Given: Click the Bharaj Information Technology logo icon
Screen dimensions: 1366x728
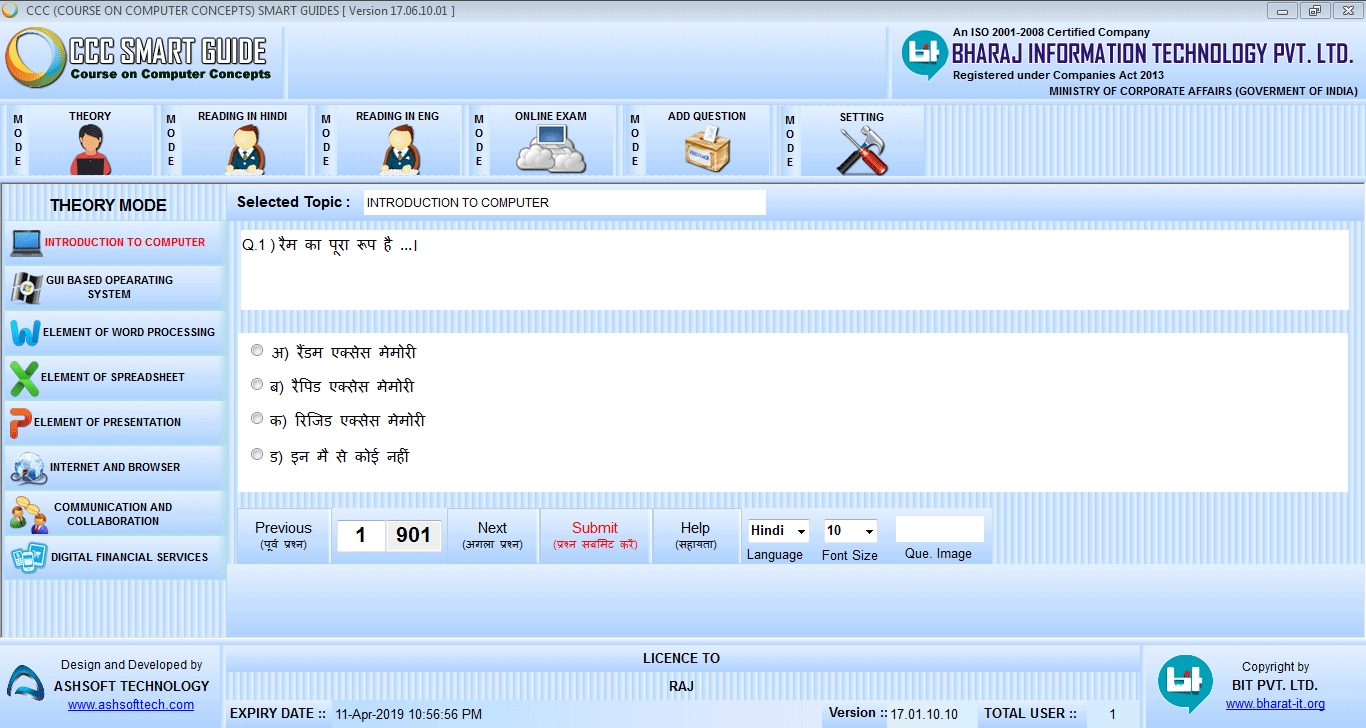Looking at the screenshot, I should point(924,55).
